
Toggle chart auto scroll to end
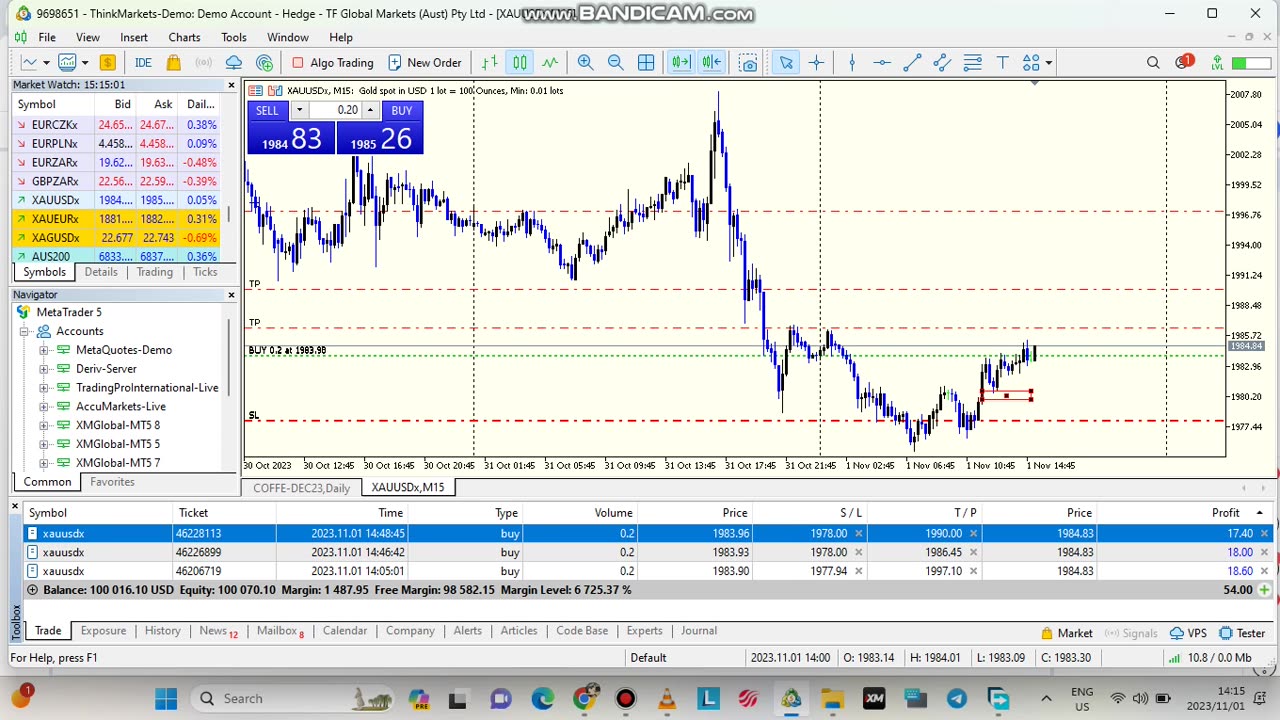click(x=681, y=62)
